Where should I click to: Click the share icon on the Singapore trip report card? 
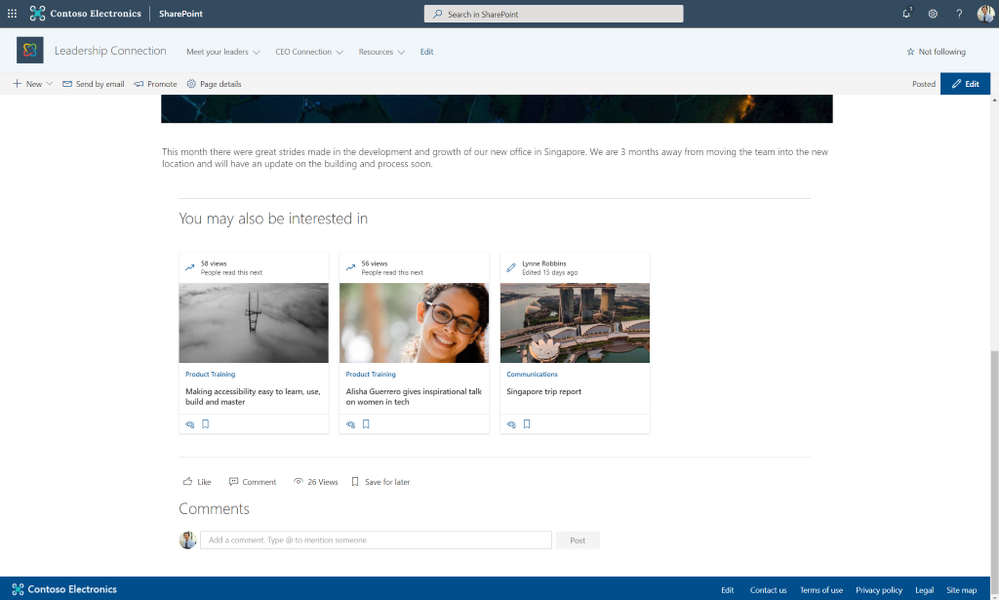click(511, 424)
